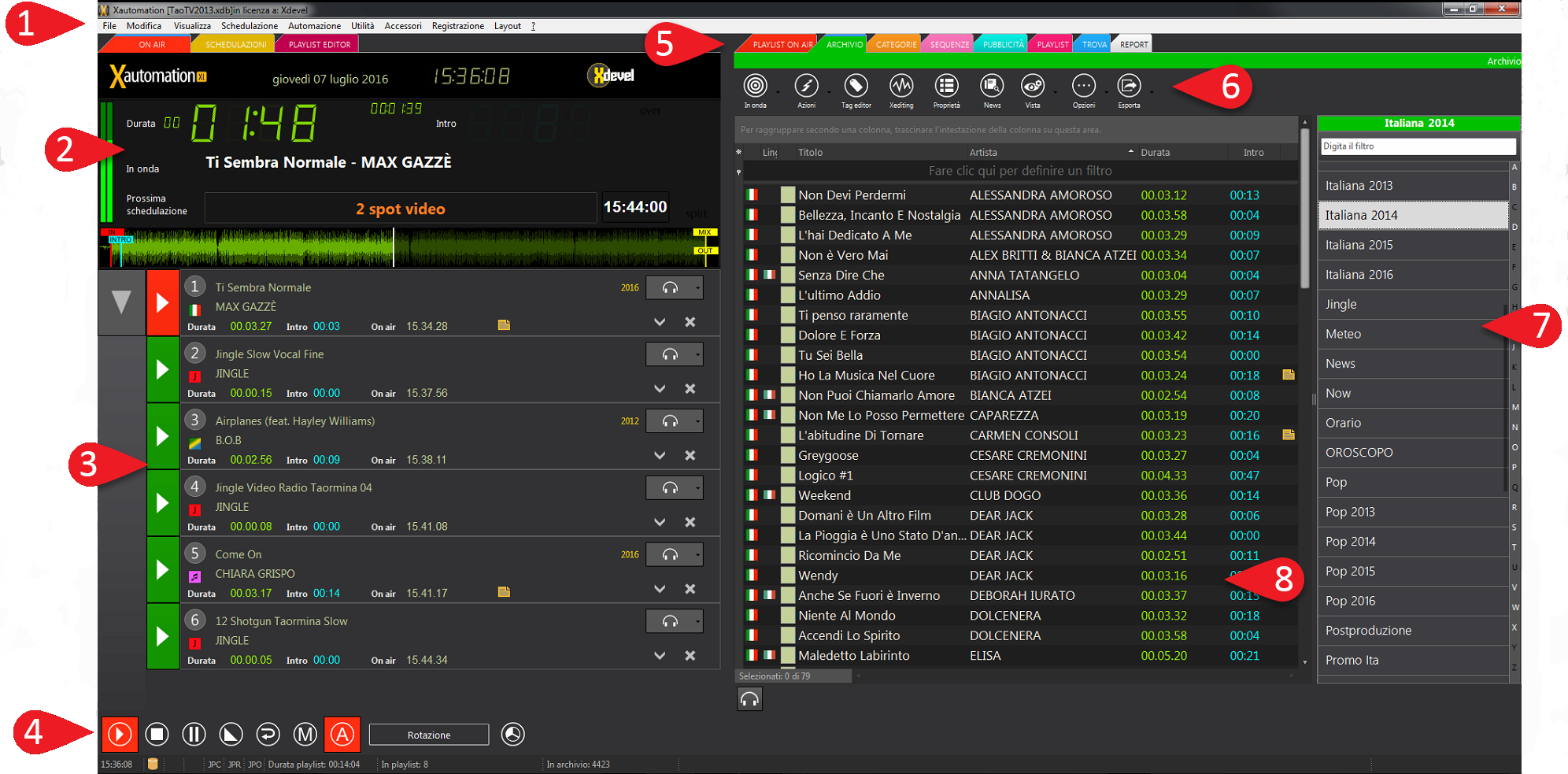Open the Rotazione selector

429,735
